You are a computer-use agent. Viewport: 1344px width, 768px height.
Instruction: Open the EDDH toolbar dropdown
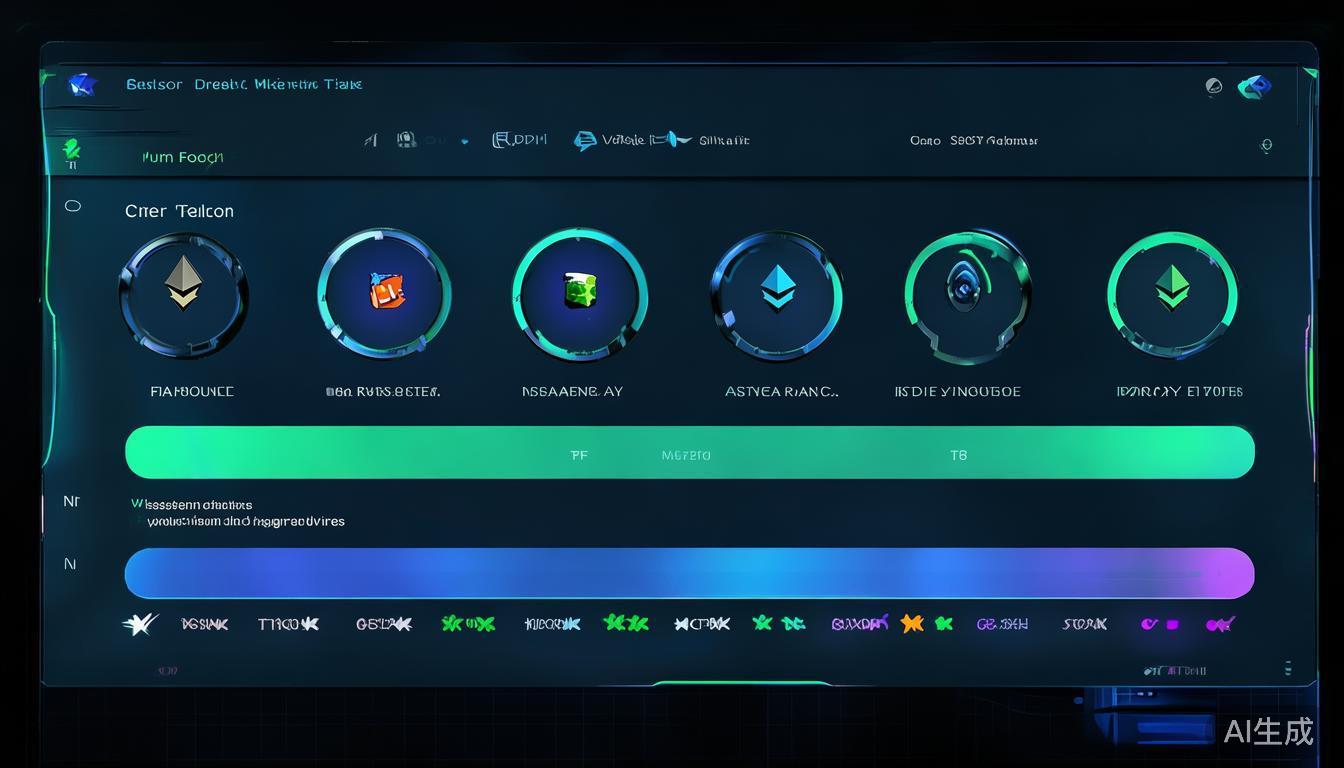519,140
